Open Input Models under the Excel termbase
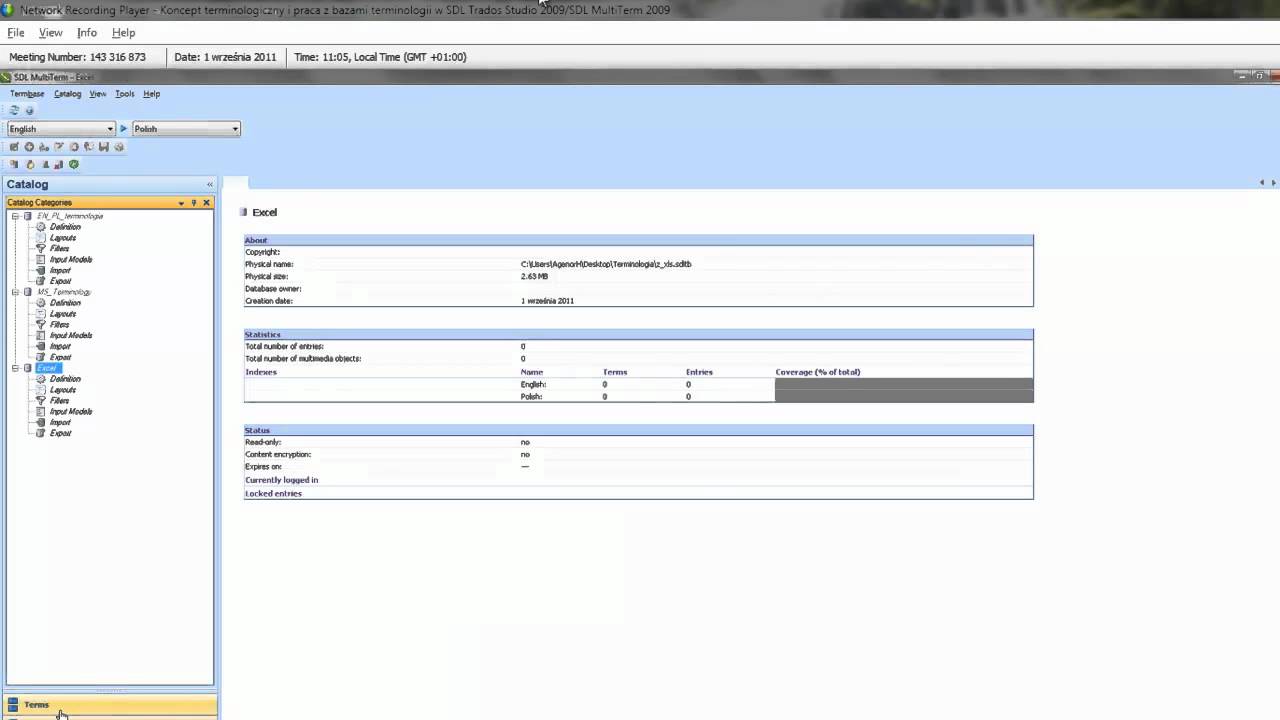 (x=71, y=412)
